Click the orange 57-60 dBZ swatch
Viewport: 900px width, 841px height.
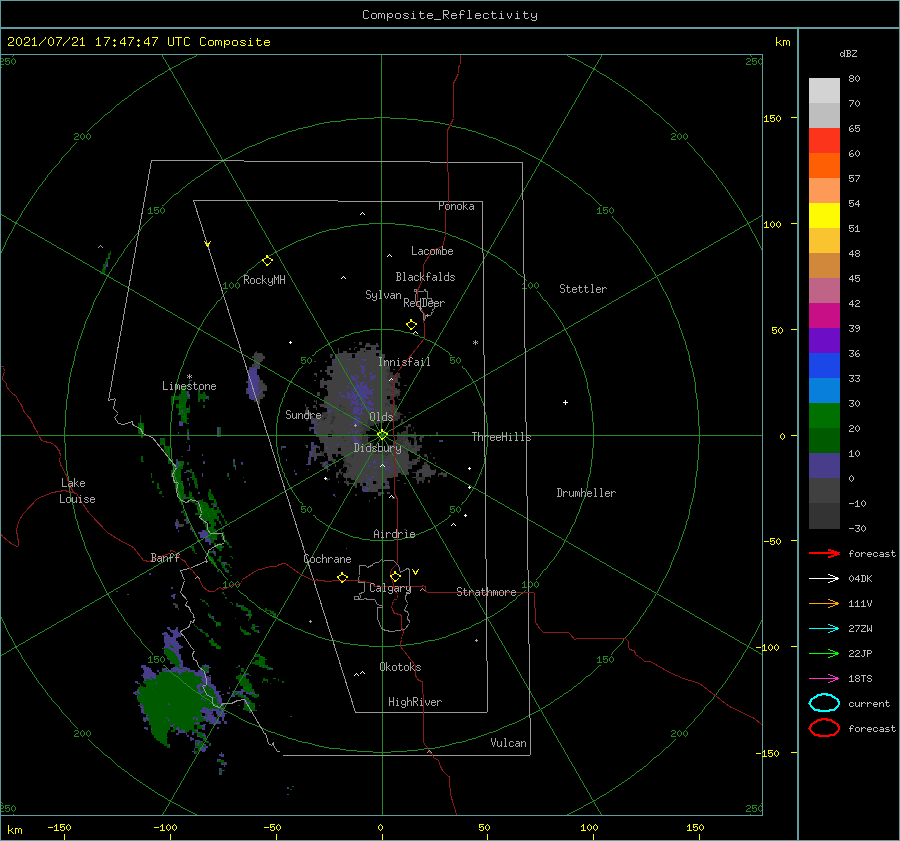(x=824, y=166)
